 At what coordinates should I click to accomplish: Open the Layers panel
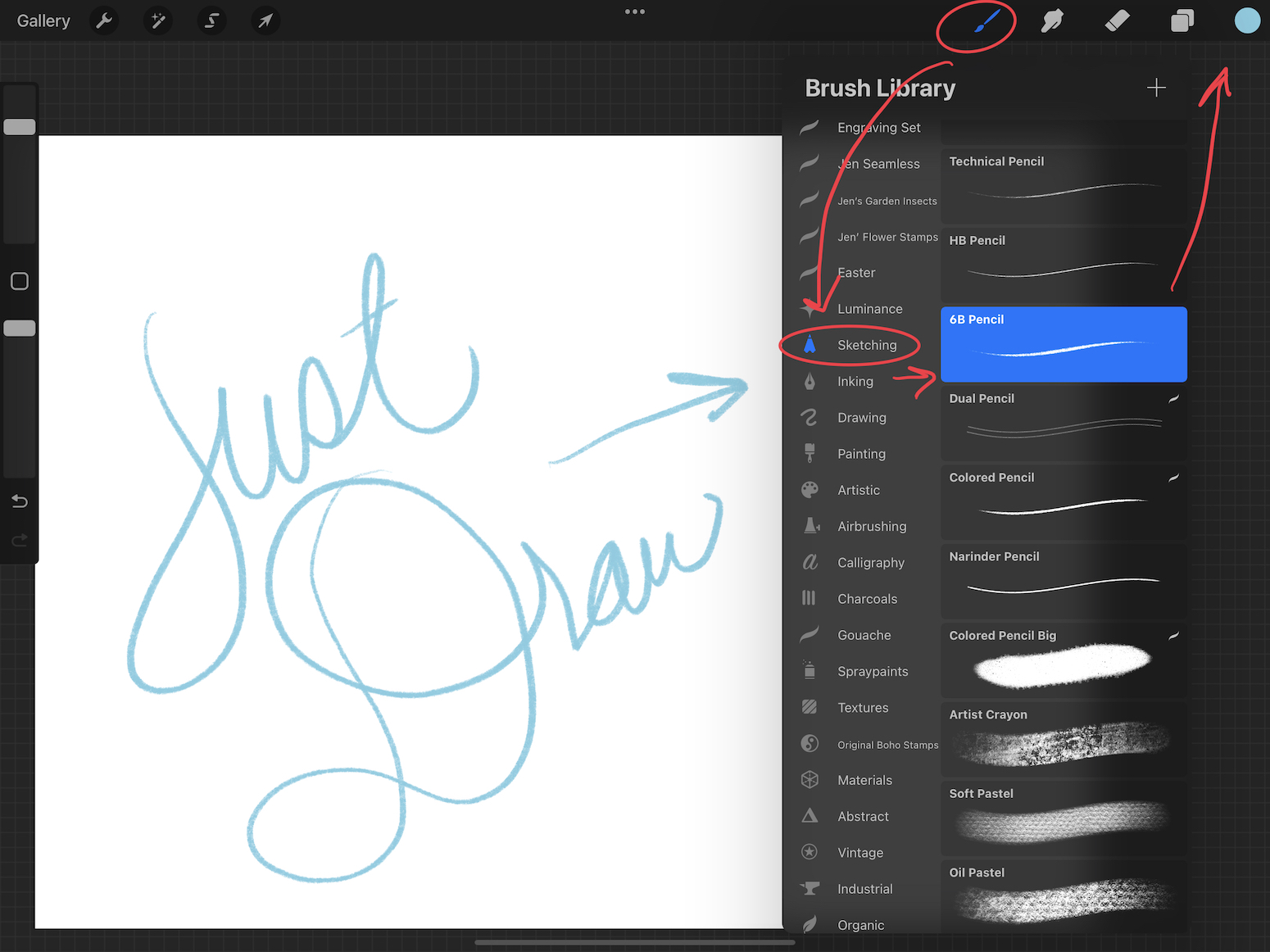[1182, 20]
